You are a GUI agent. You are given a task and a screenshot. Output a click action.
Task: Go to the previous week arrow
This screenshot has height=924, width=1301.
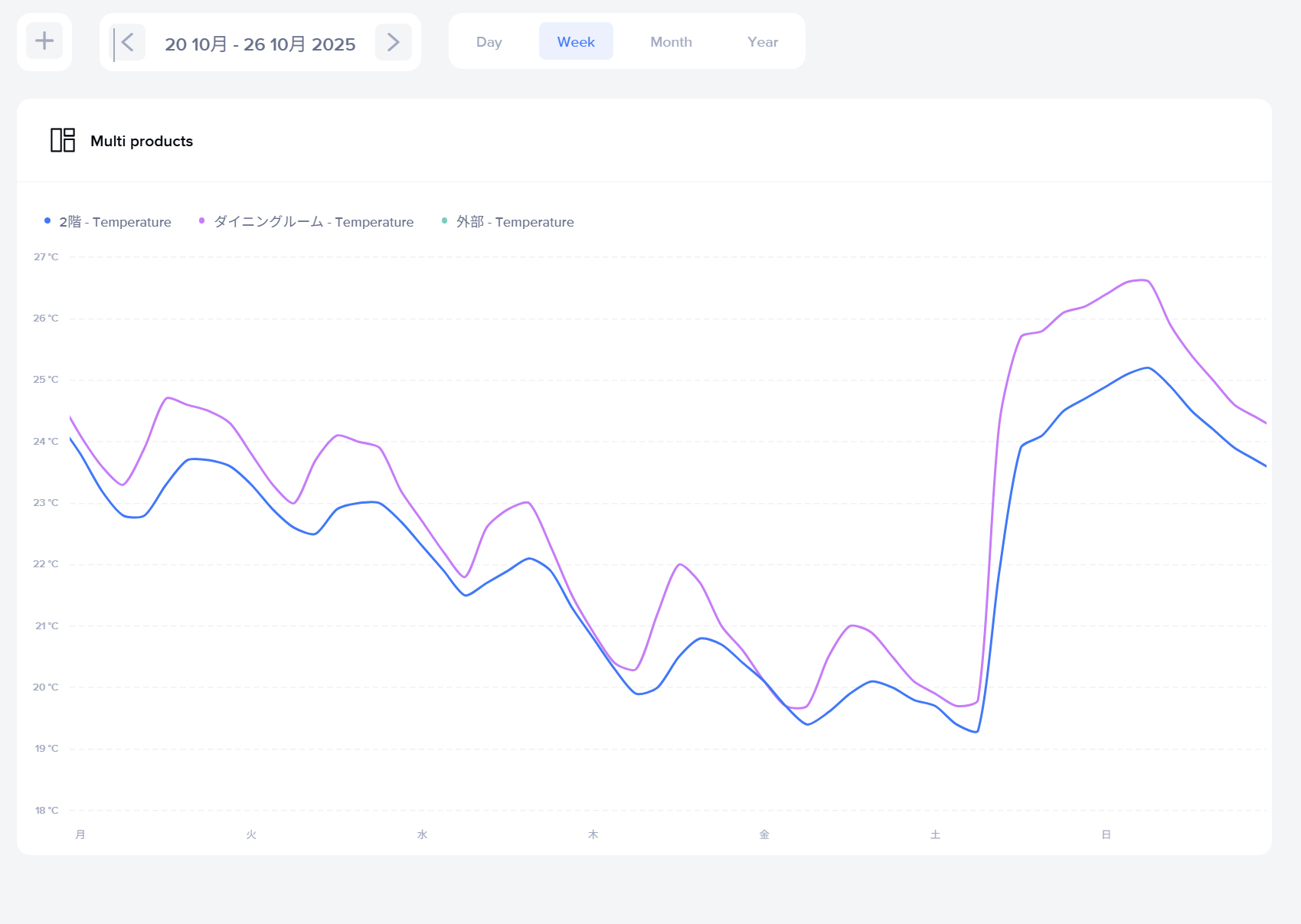tap(128, 42)
